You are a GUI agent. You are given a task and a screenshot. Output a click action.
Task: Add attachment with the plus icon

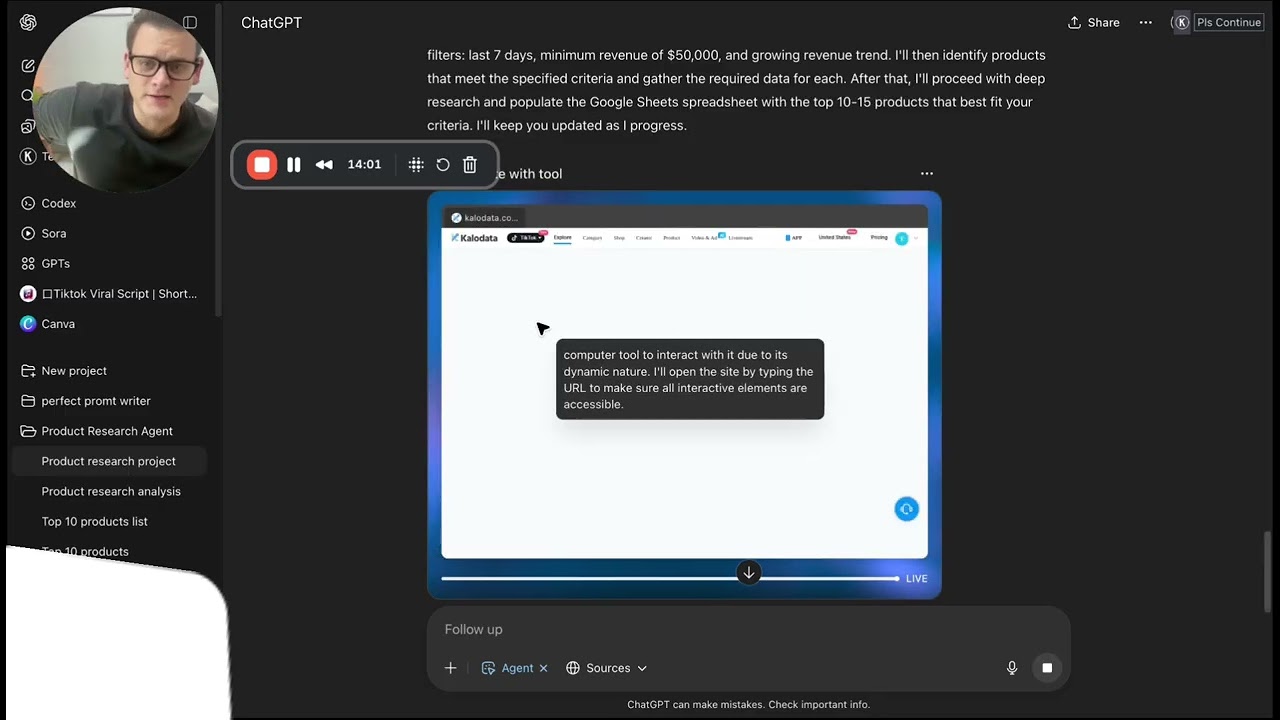coord(450,668)
